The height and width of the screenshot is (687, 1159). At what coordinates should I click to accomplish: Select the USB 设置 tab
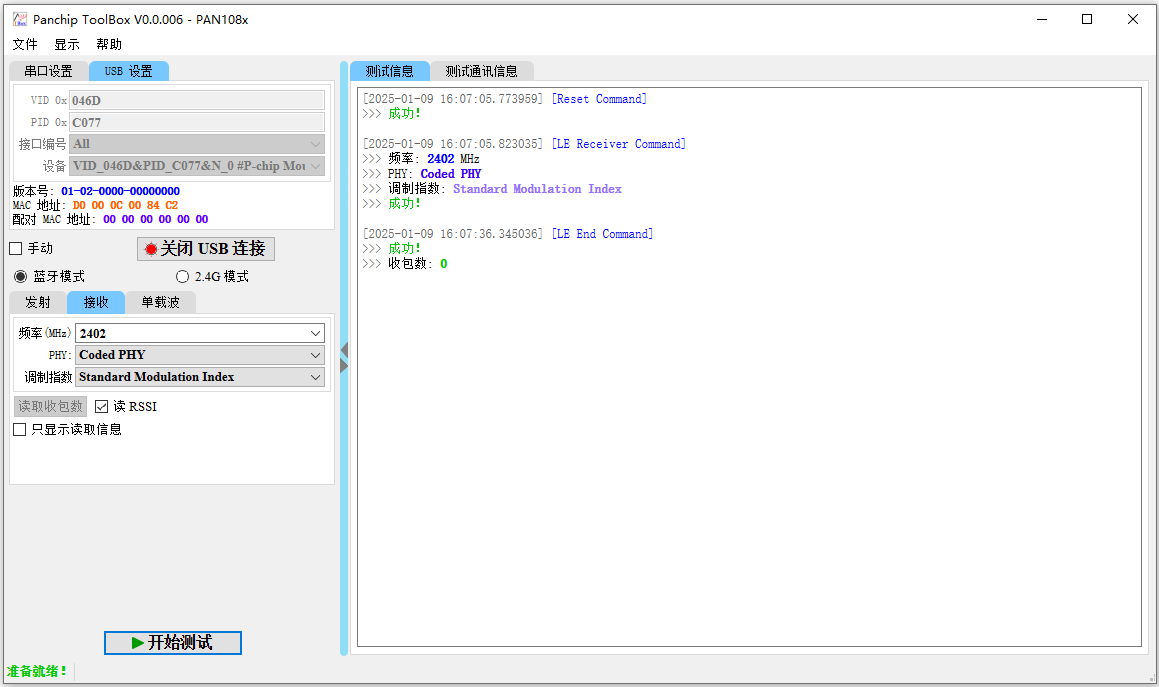(x=129, y=71)
